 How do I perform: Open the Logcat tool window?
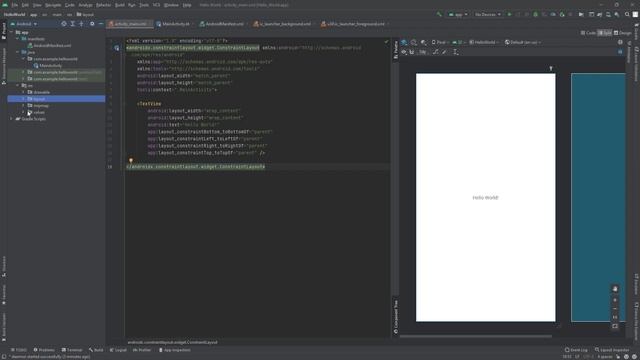click(118, 350)
